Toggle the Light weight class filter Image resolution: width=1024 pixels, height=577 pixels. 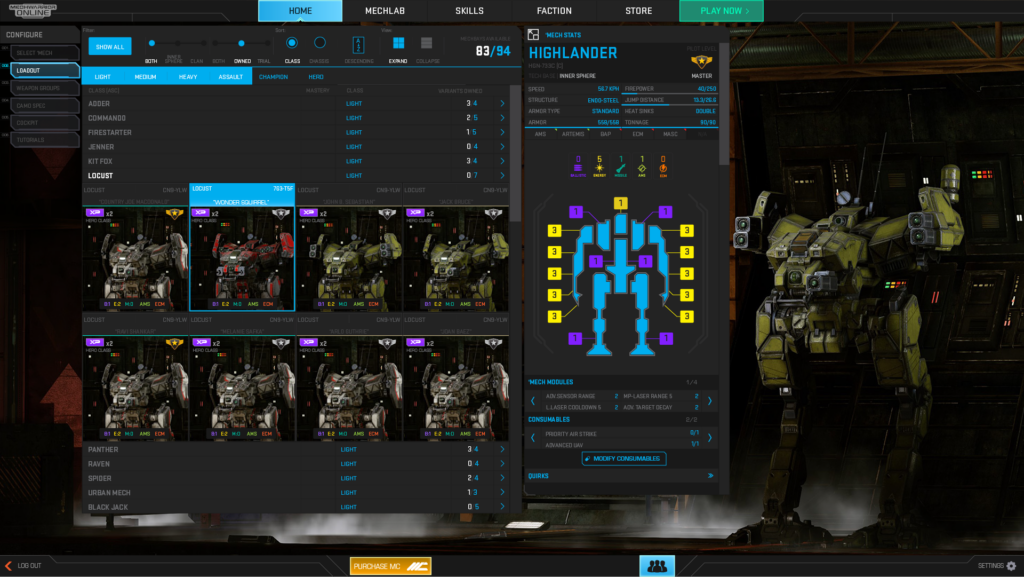103,77
